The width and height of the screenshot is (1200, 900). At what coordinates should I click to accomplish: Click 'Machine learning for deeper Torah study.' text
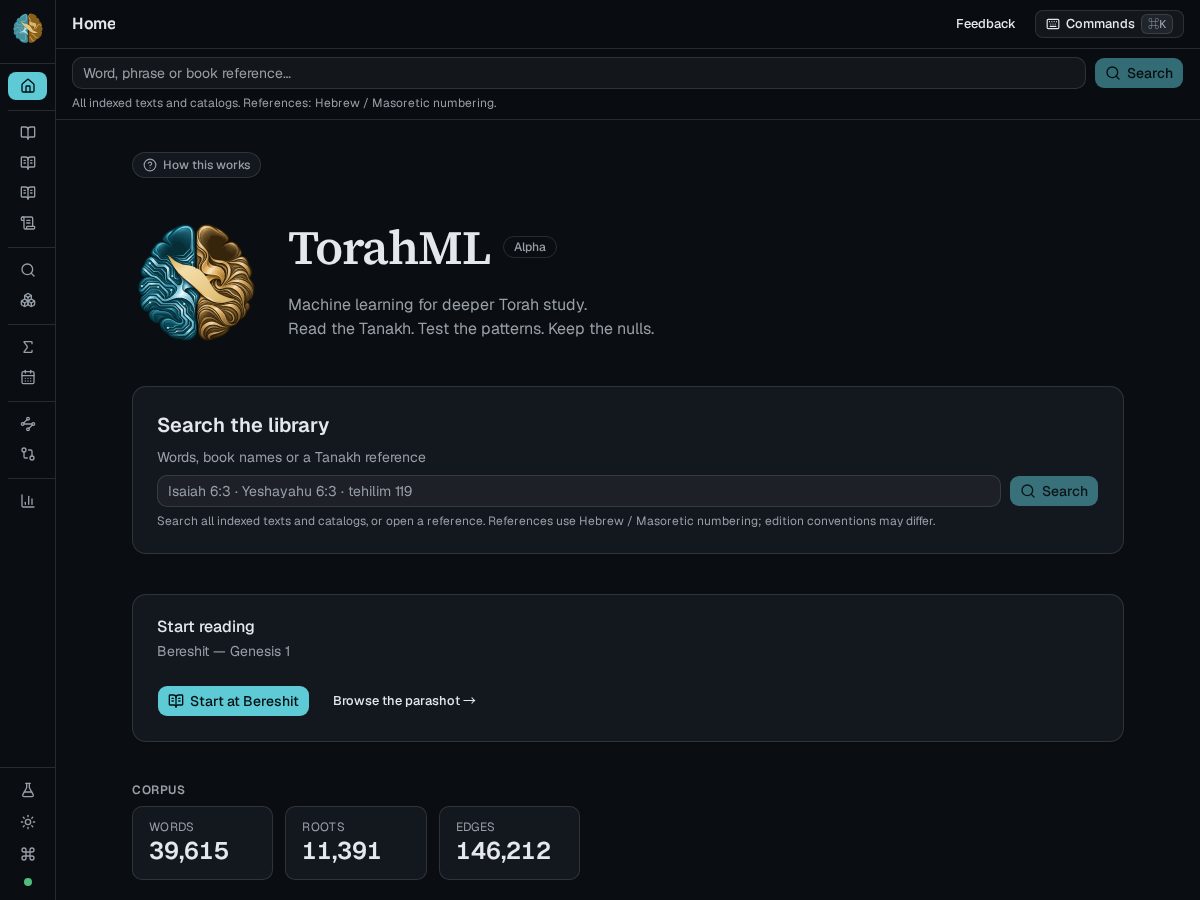[438, 305]
